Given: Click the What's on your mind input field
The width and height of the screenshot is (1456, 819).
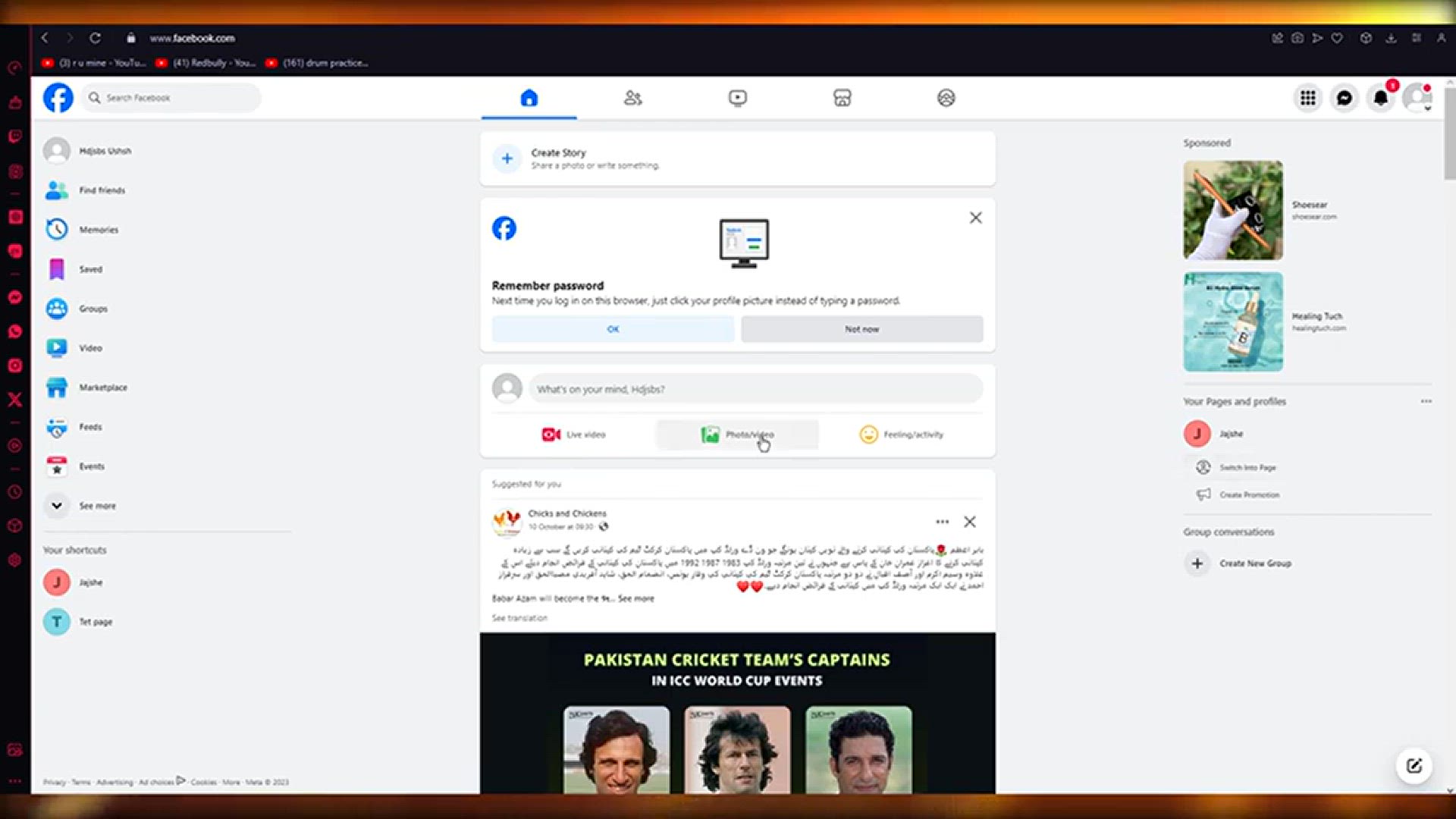Looking at the screenshot, I should (x=755, y=388).
